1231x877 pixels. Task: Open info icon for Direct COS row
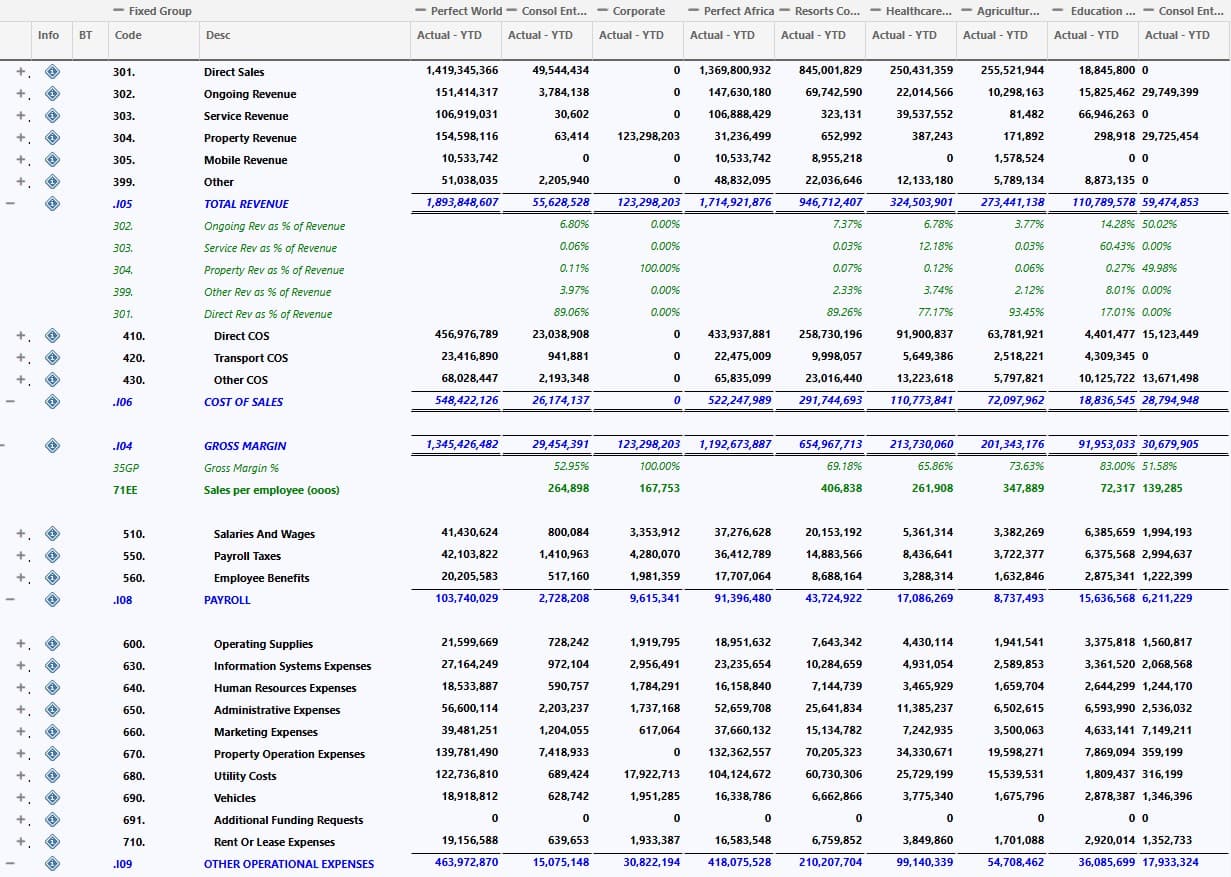pyautogui.click(x=53, y=336)
